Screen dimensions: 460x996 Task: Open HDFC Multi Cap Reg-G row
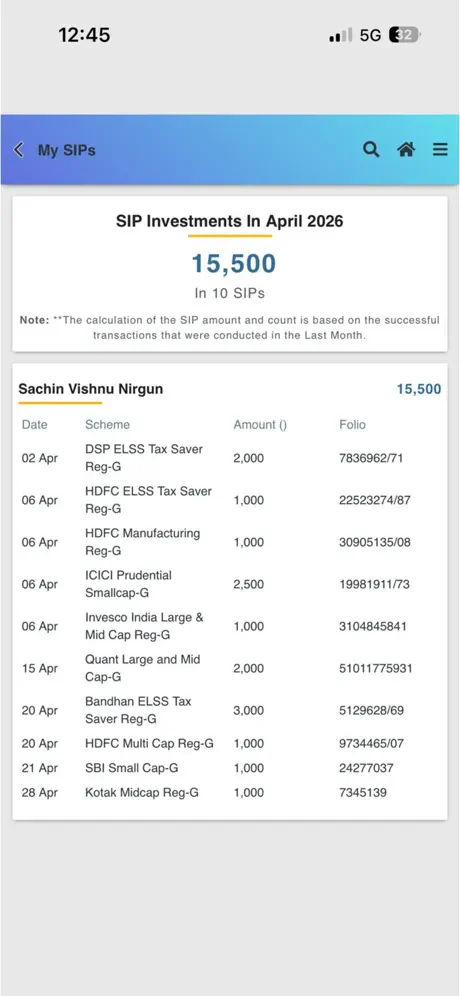[229, 743]
